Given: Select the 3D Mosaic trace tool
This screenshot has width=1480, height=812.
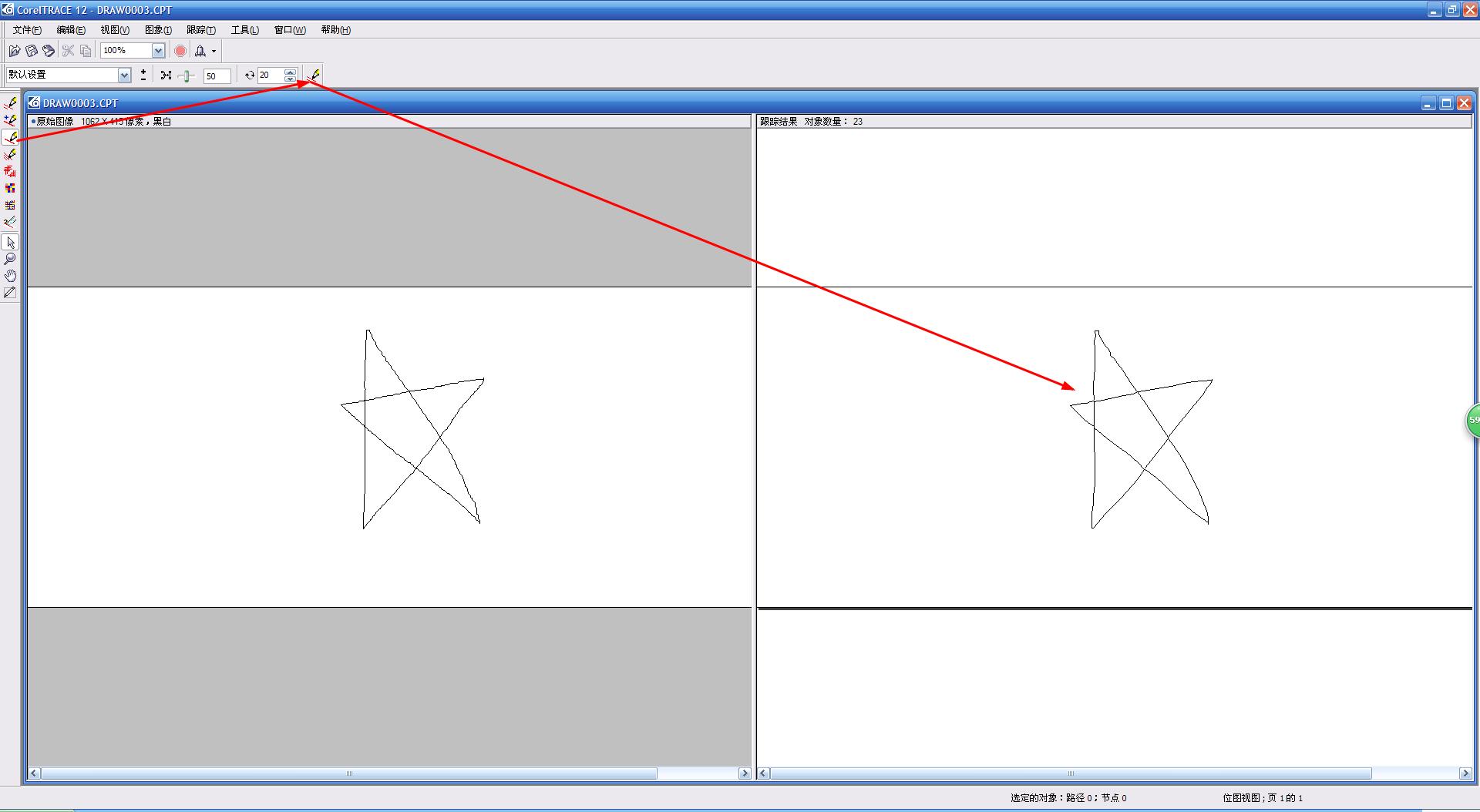Looking at the screenshot, I should click(10, 206).
